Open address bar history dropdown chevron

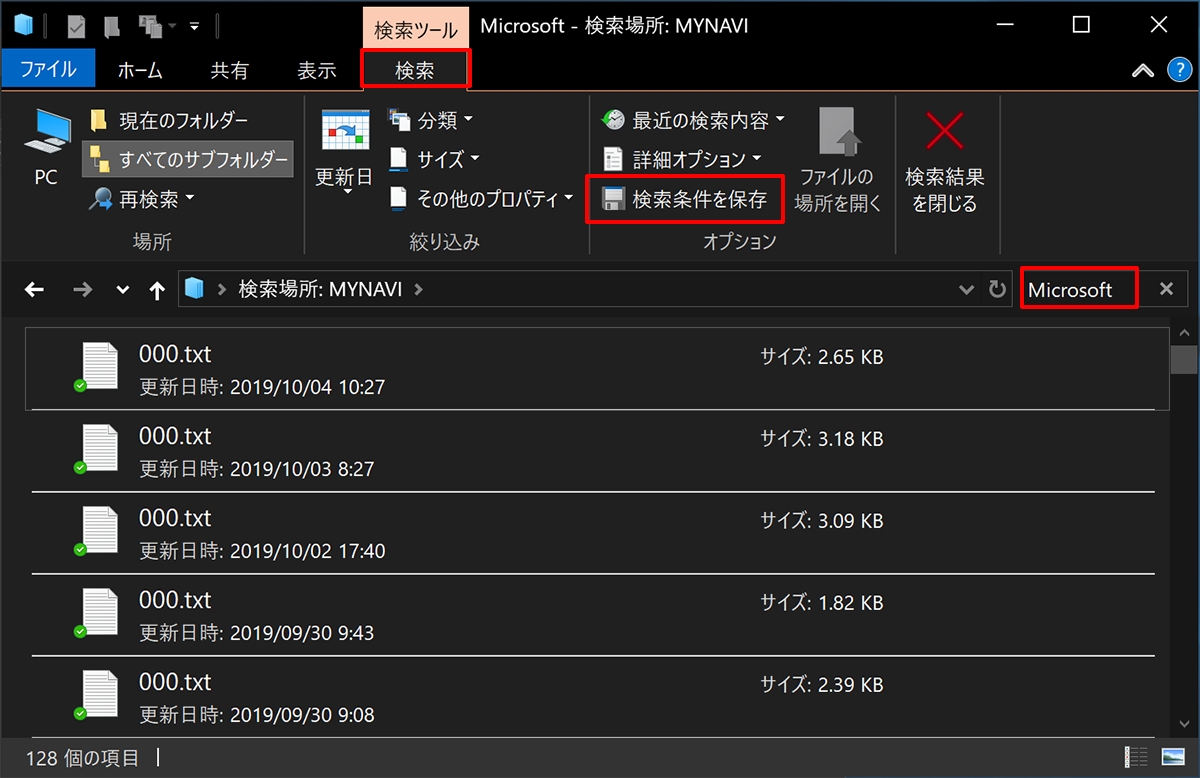[x=966, y=290]
